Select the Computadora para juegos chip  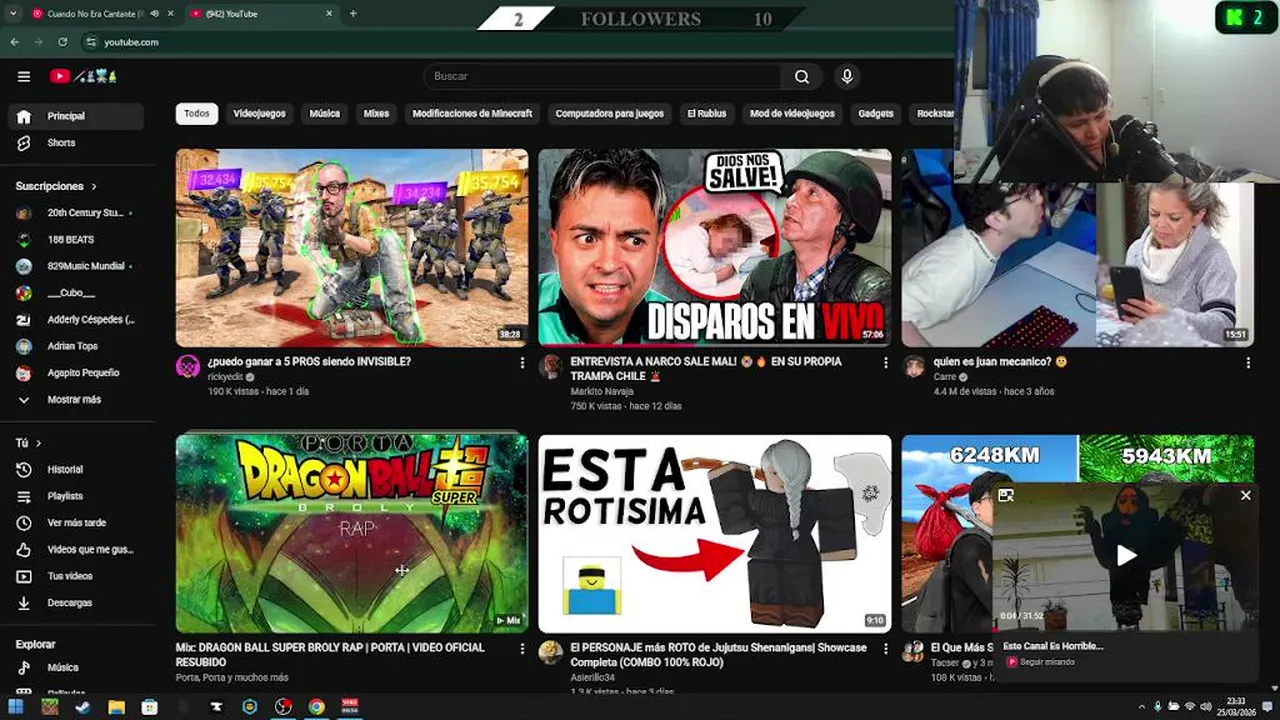point(609,113)
